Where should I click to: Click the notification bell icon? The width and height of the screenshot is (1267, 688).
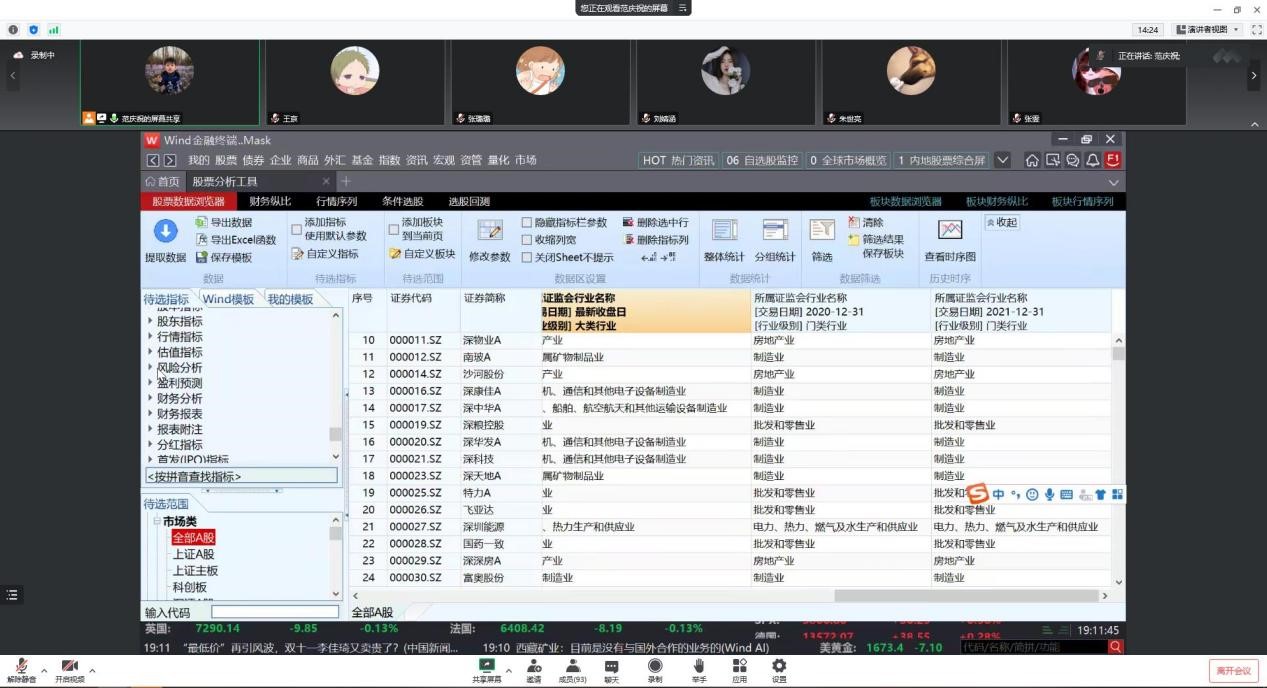coord(1092,160)
